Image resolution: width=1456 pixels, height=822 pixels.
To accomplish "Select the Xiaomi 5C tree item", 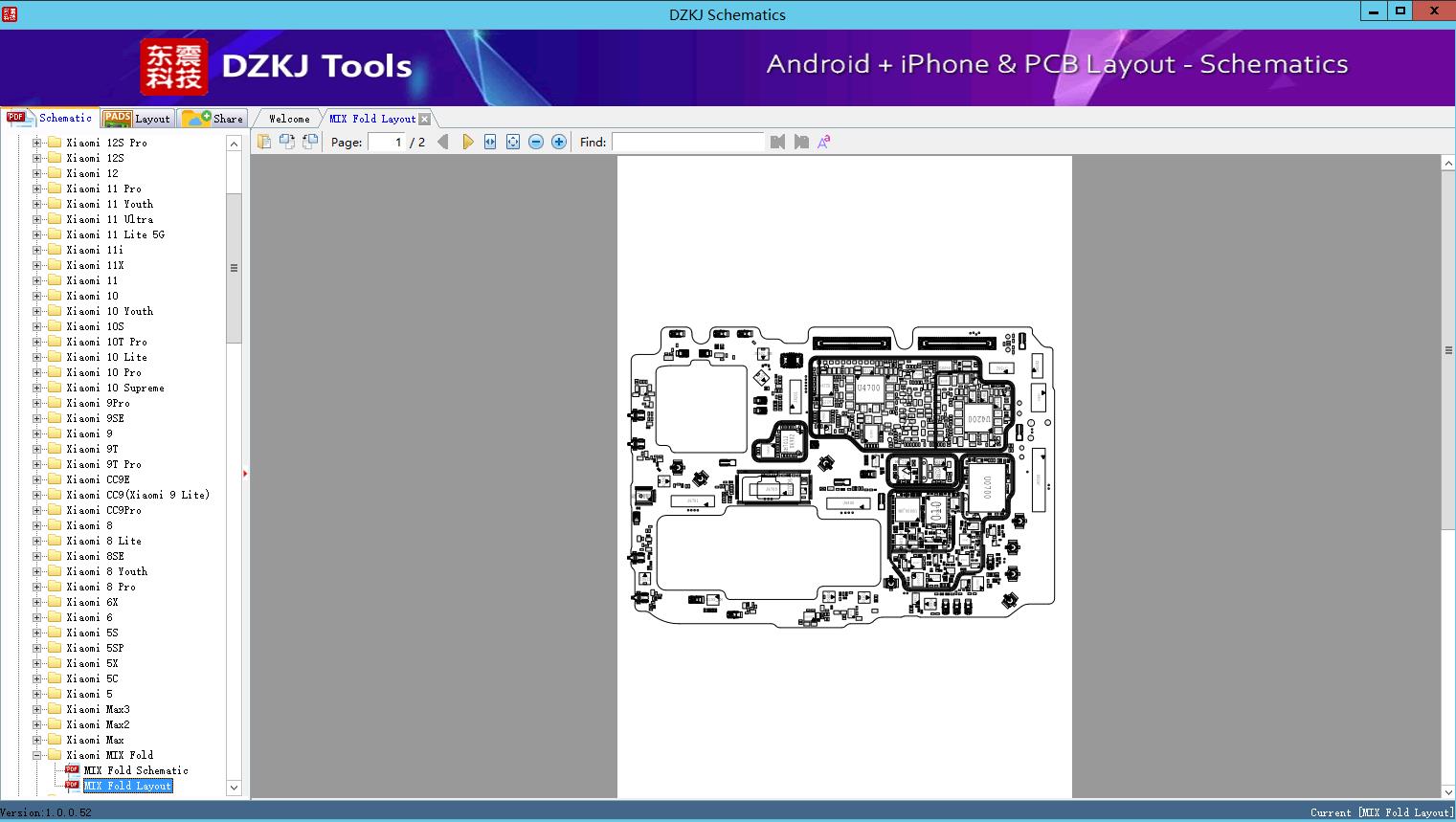I will tap(92, 678).
